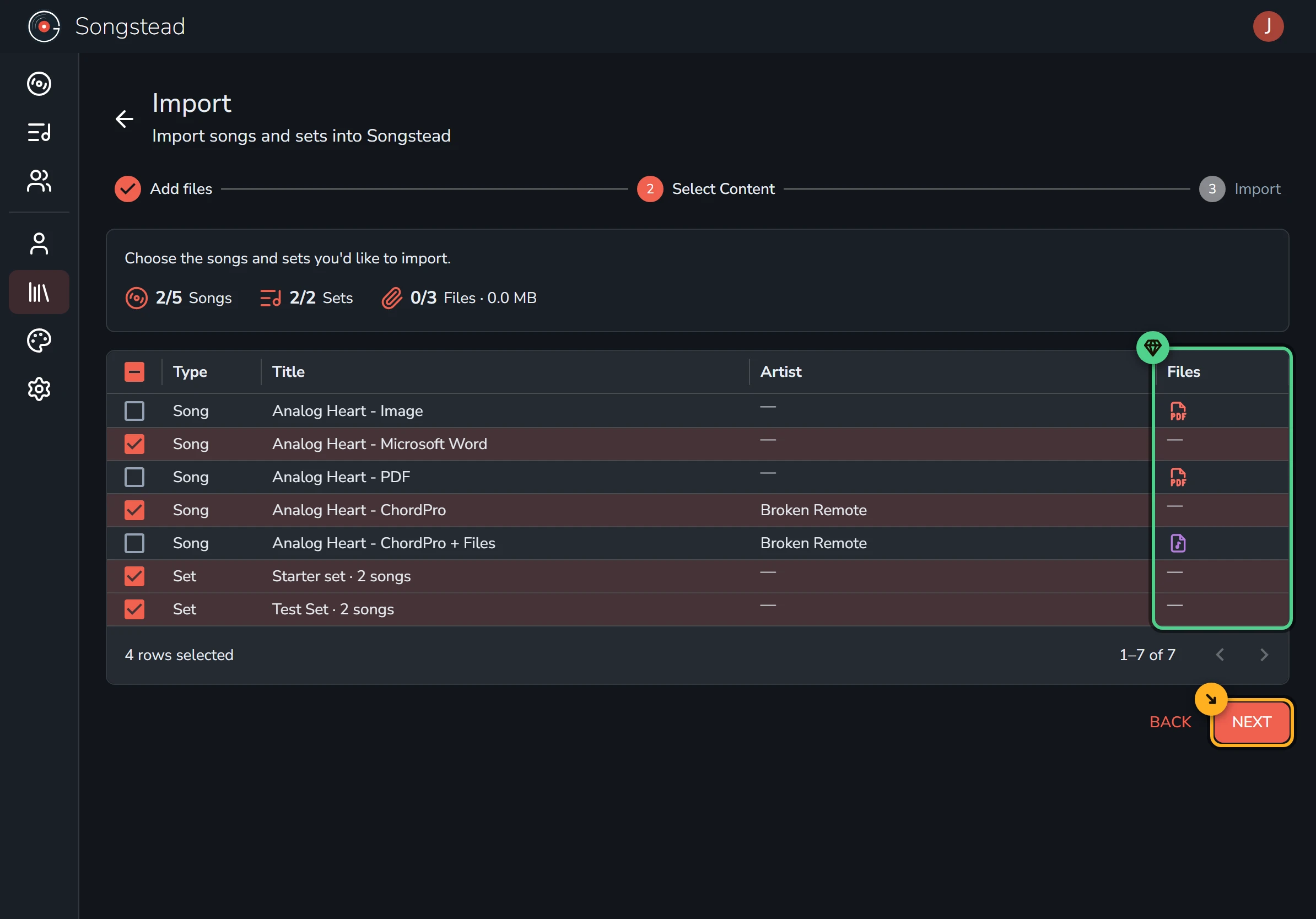Go to next table page chevron
Image resolution: width=1316 pixels, height=919 pixels.
[x=1264, y=655]
